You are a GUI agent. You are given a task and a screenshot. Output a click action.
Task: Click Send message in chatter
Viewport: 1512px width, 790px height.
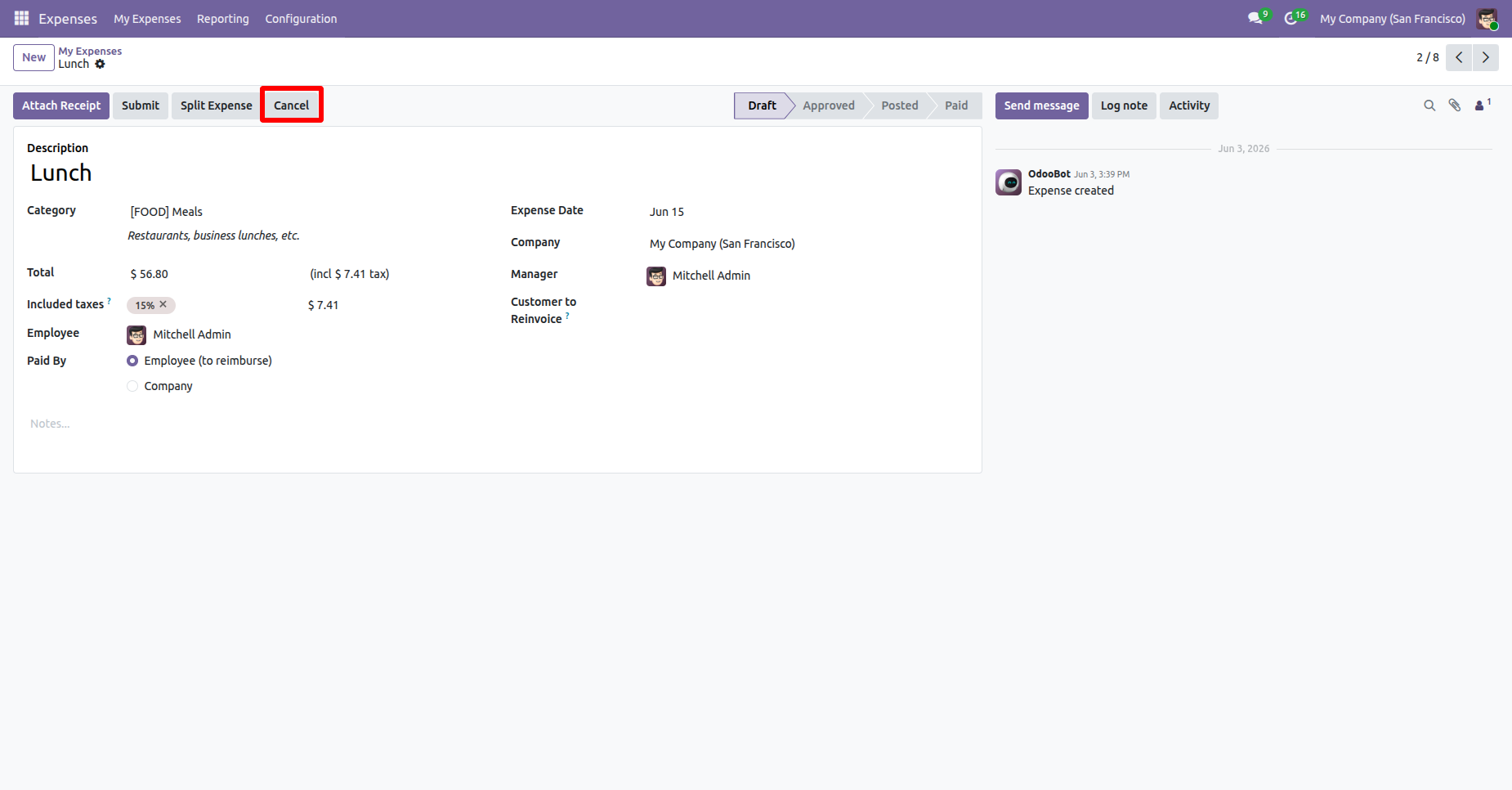click(x=1041, y=105)
